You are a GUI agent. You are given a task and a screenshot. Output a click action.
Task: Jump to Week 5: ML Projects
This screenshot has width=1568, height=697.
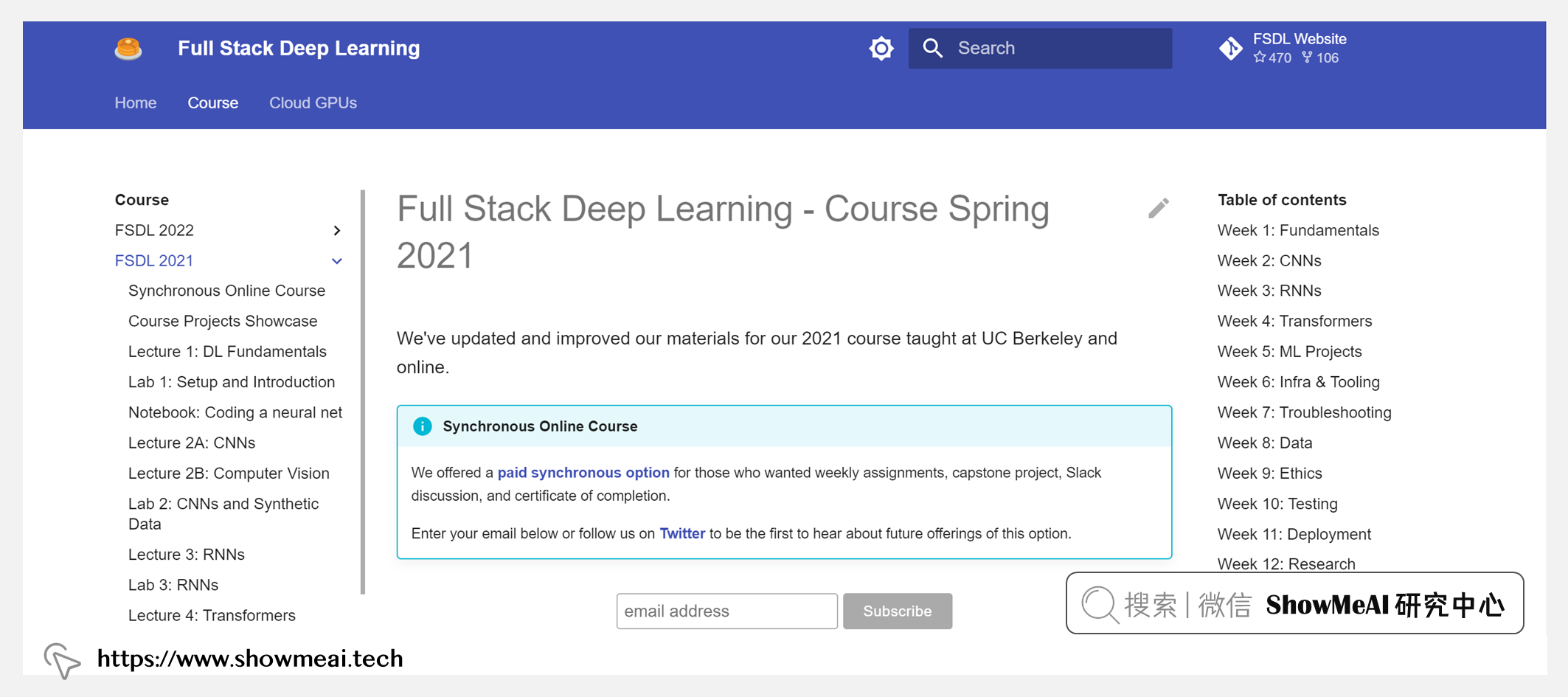[x=1289, y=351]
